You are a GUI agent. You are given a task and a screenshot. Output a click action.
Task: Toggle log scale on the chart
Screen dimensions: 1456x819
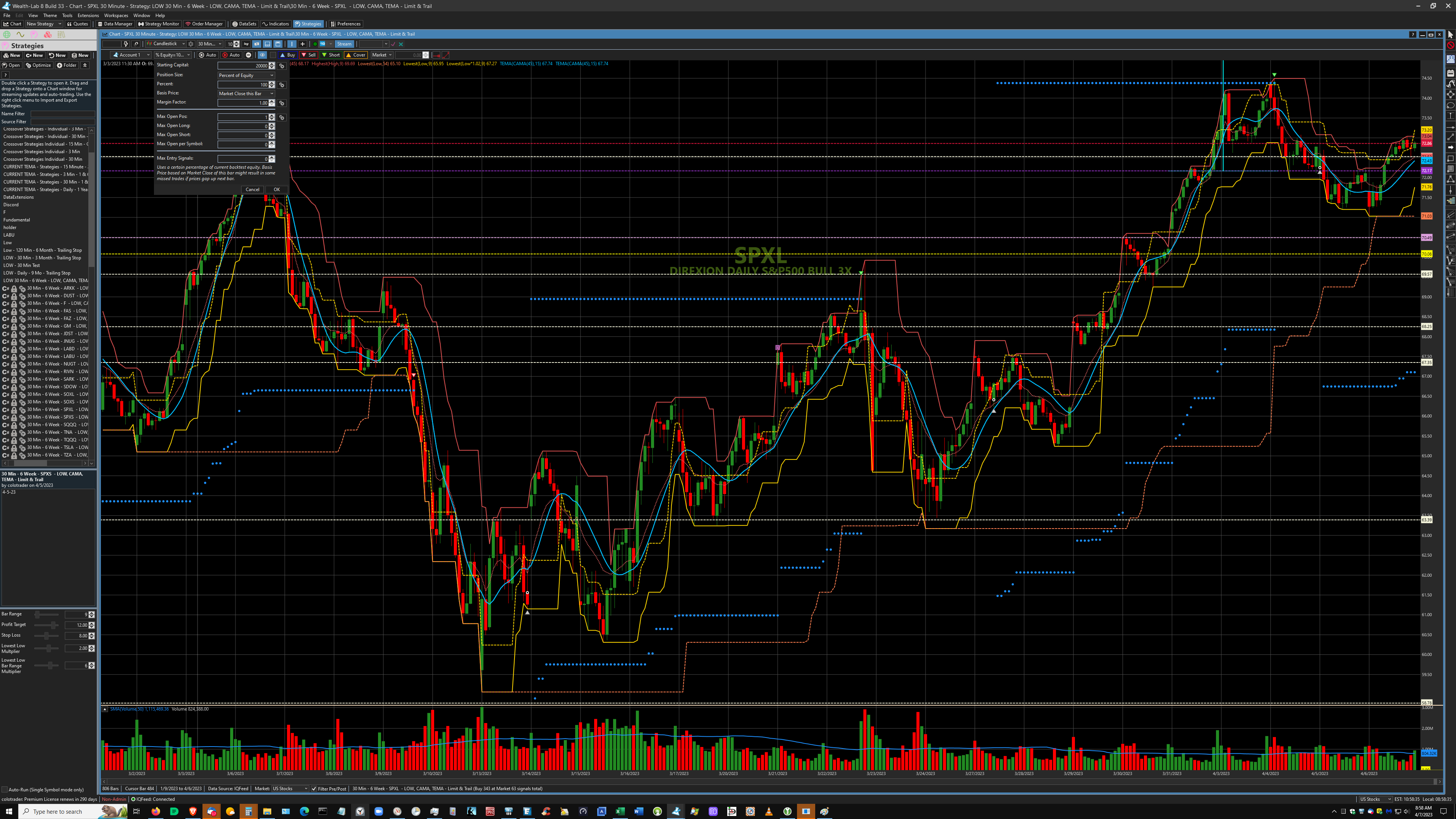tap(246, 44)
